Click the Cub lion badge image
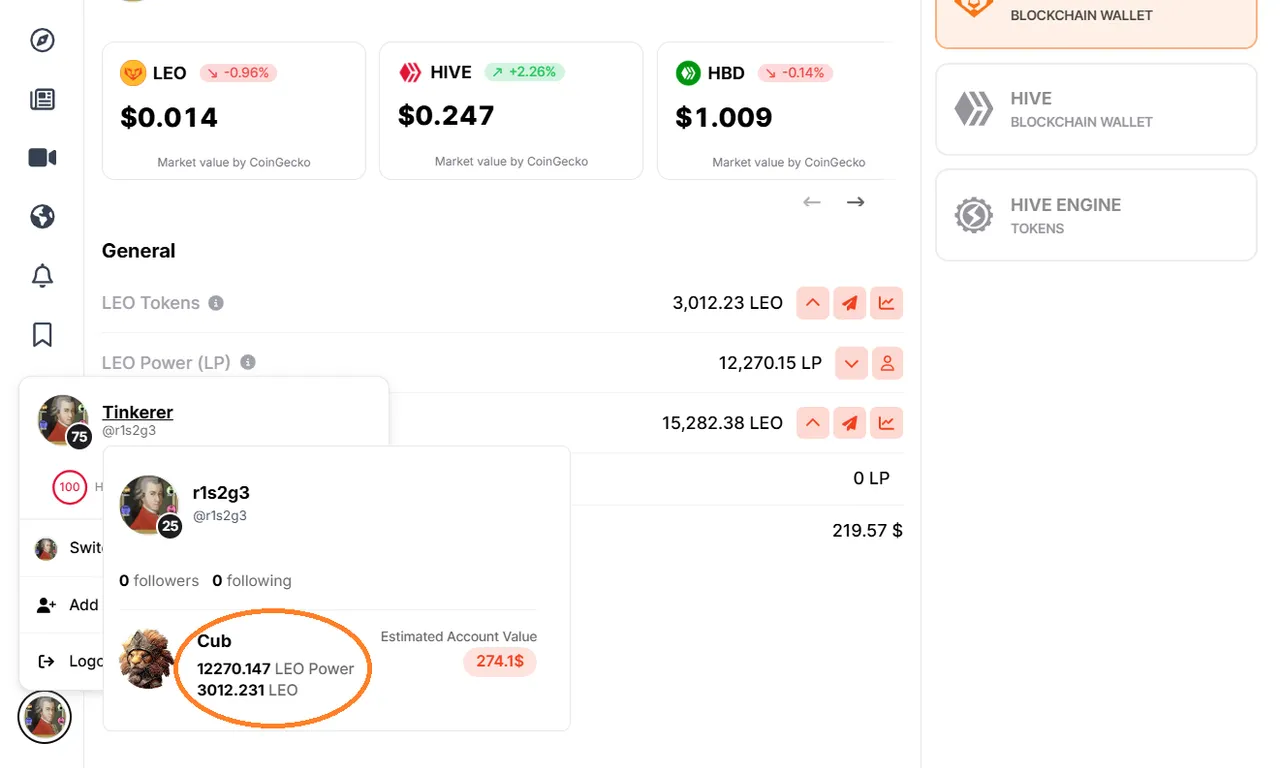1280x768 pixels. click(147, 659)
